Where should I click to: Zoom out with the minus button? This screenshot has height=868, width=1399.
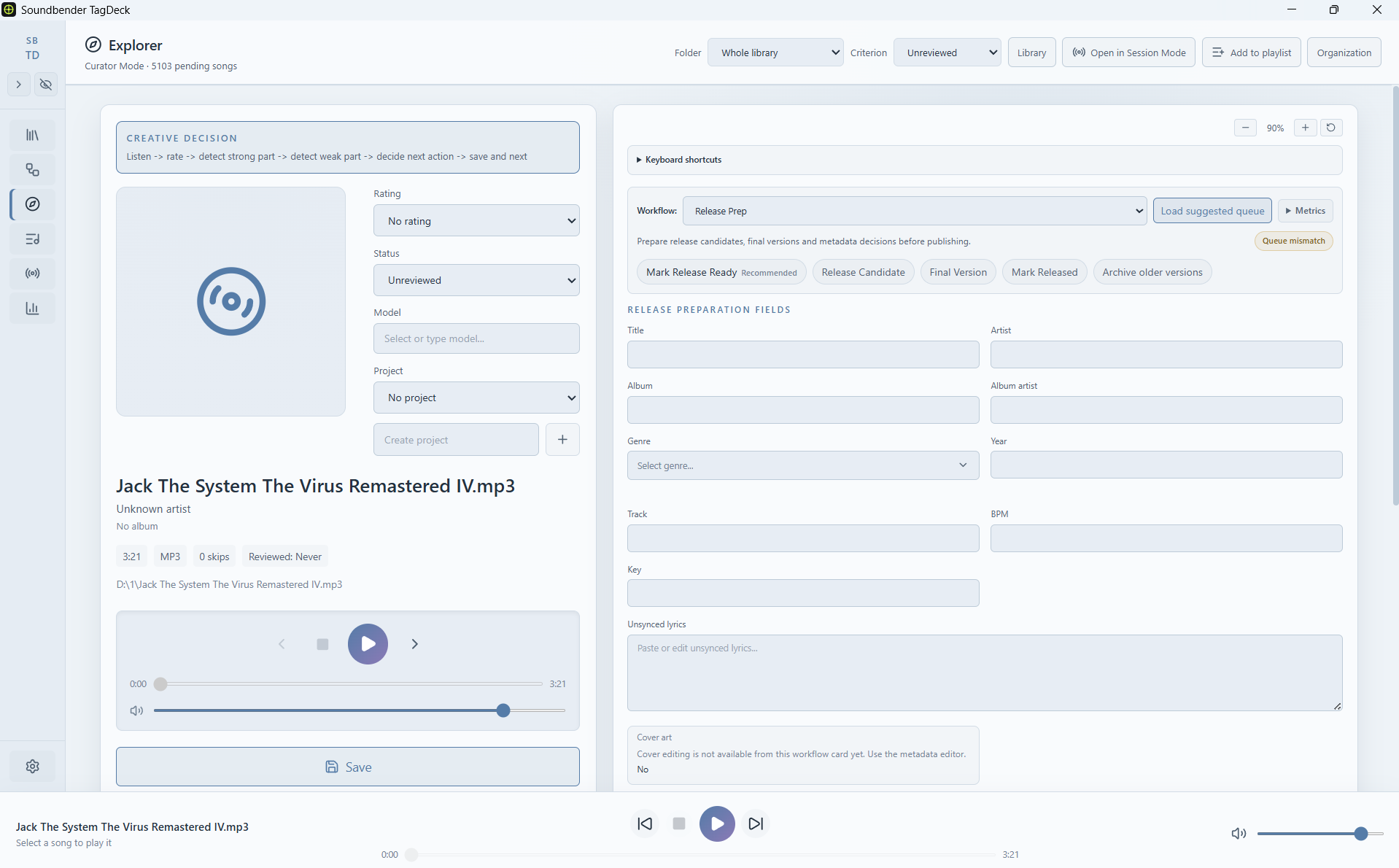[x=1245, y=128]
